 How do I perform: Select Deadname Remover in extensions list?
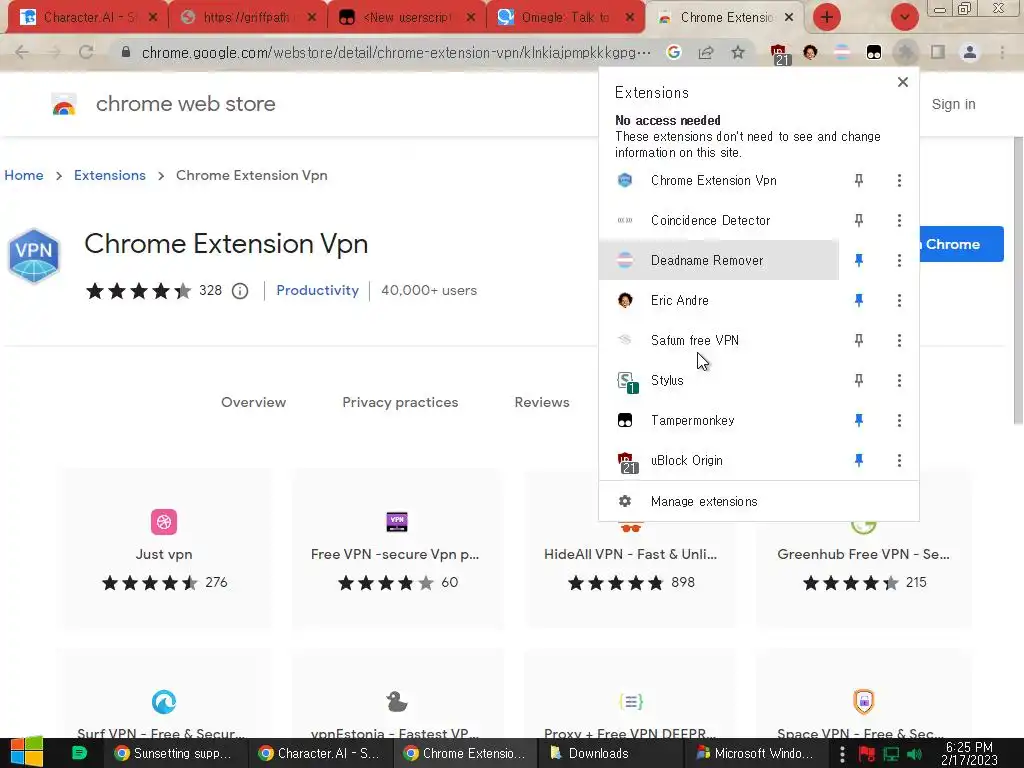pos(719,261)
